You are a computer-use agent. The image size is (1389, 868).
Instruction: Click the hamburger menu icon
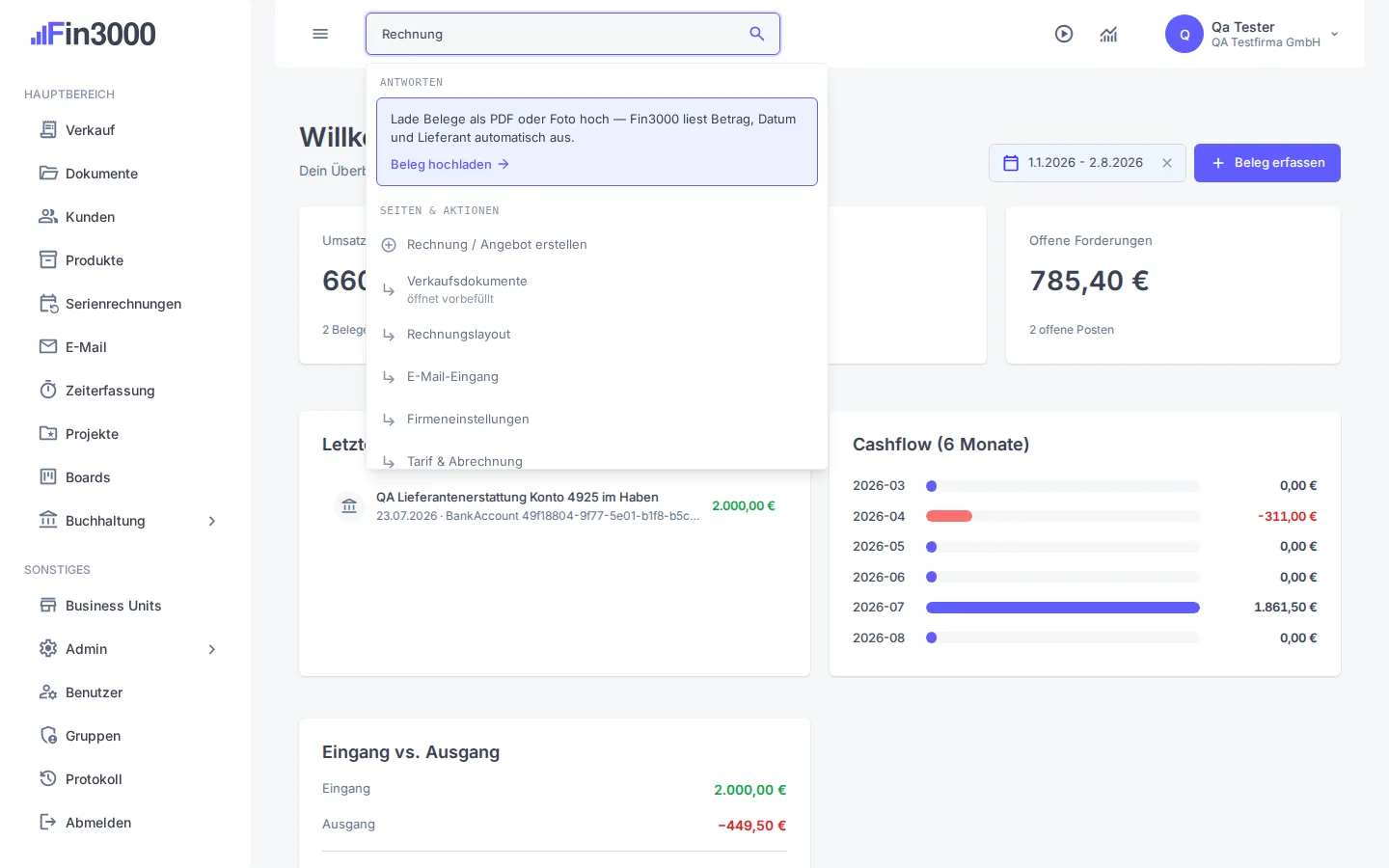[x=320, y=34]
